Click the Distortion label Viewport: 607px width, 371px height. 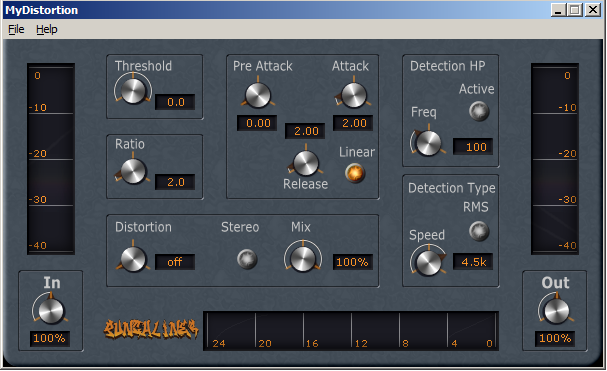click(x=143, y=227)
